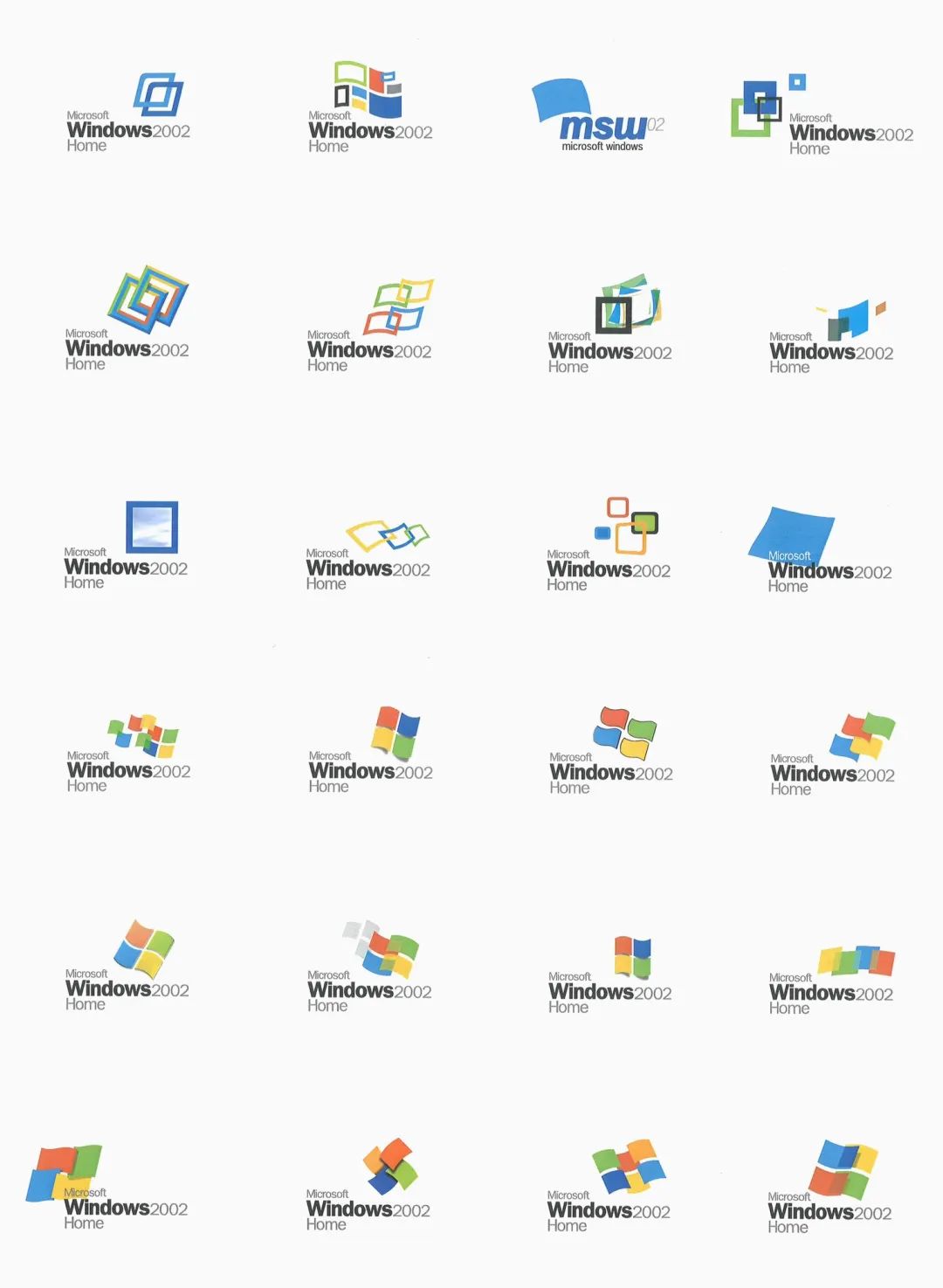Select the flag logo with green outlined pane
The height and width of the screenshot is (1288, 943).
pyautogui.click(x=368, y=89)
